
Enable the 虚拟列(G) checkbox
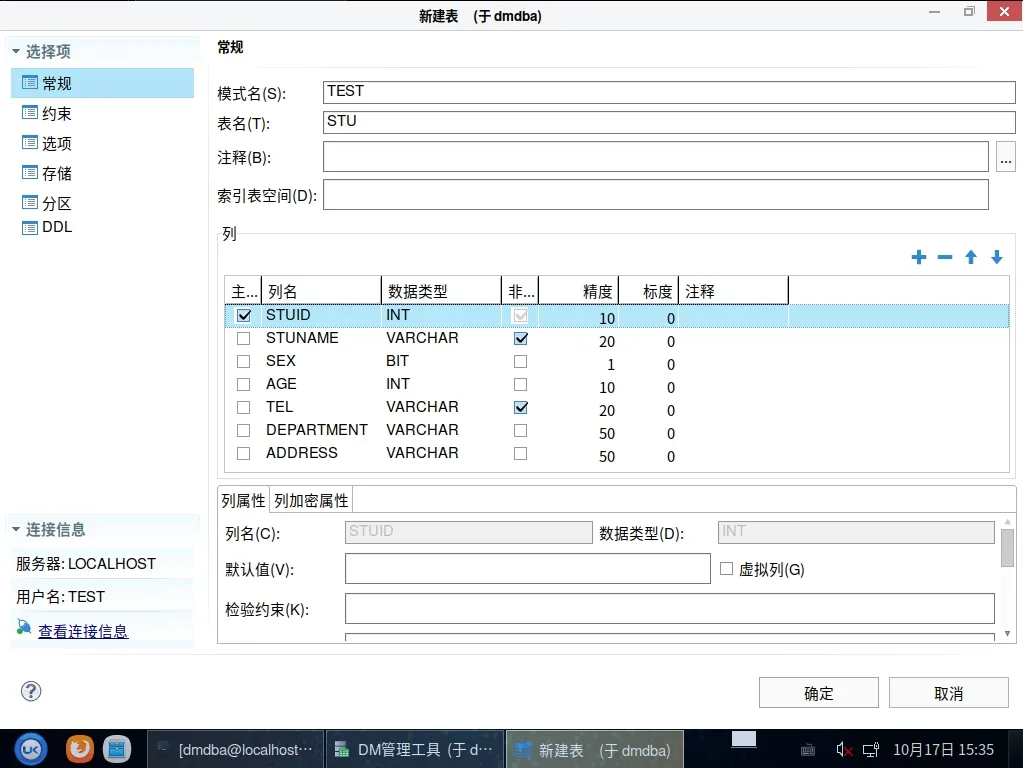pyautogui.click(x=727, y=569)
